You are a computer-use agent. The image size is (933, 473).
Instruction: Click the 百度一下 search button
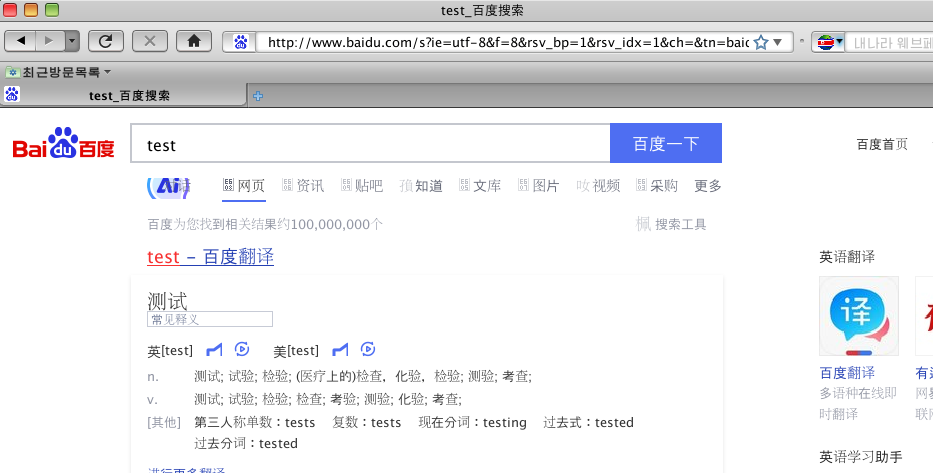coord(666,143)
